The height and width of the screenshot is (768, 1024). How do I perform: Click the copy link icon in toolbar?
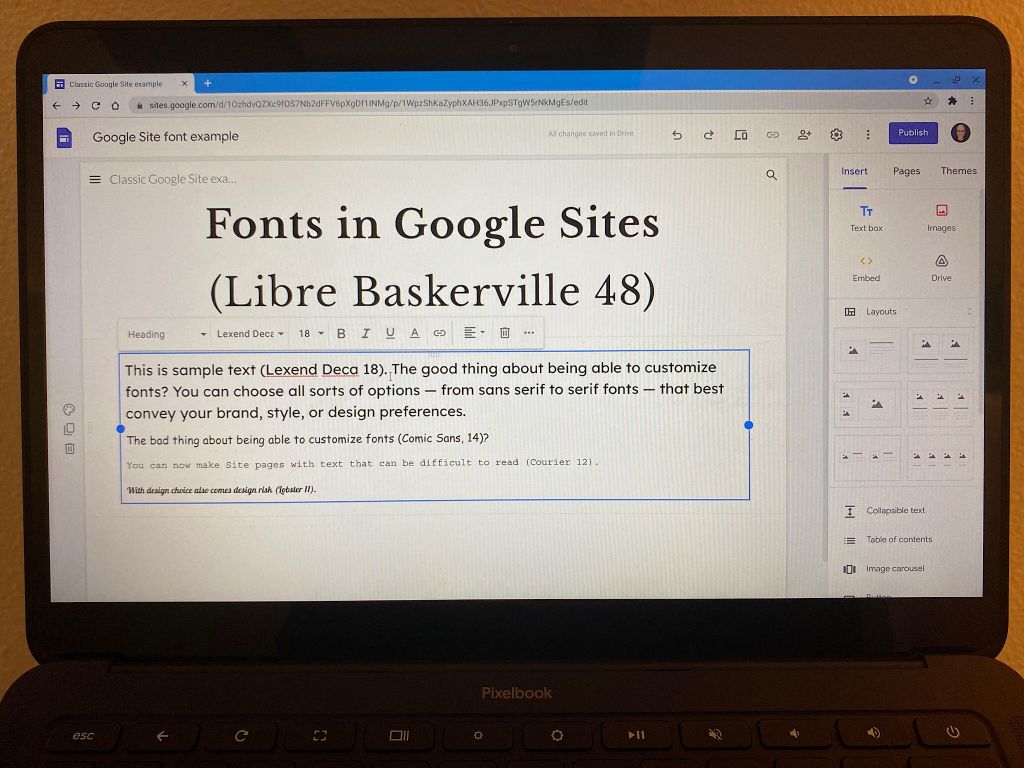click(772, 133)
